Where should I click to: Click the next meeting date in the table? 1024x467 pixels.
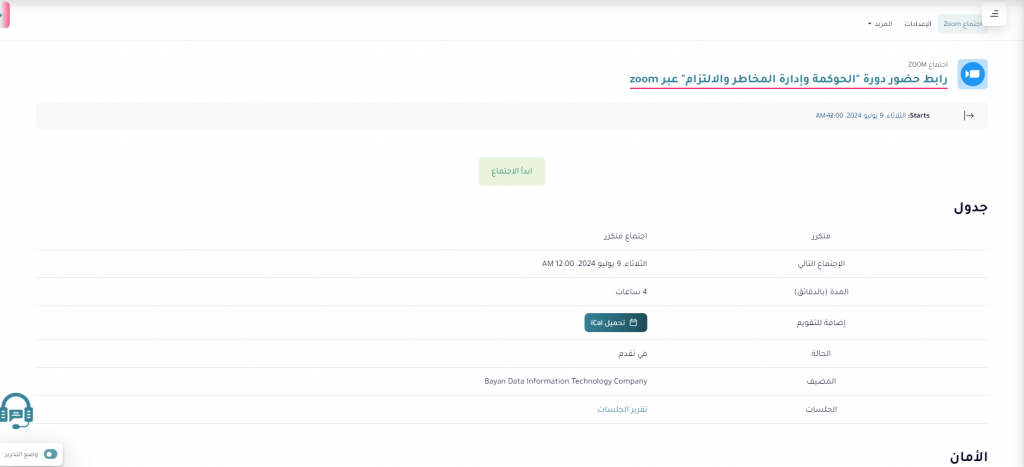588,264
